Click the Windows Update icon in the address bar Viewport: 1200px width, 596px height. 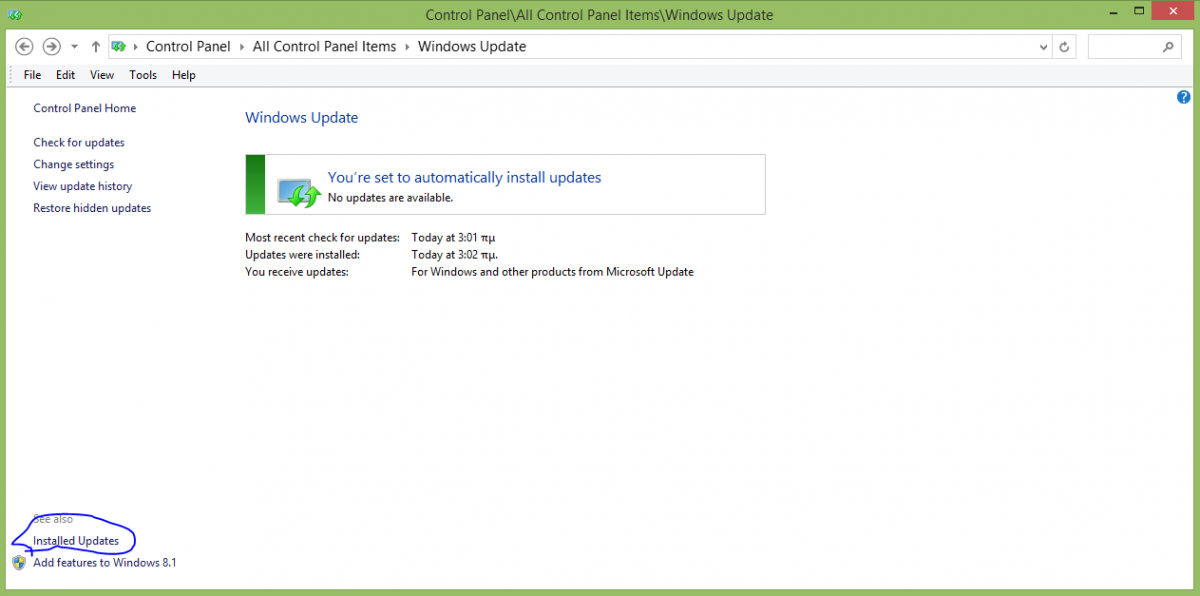click(119, 47)
